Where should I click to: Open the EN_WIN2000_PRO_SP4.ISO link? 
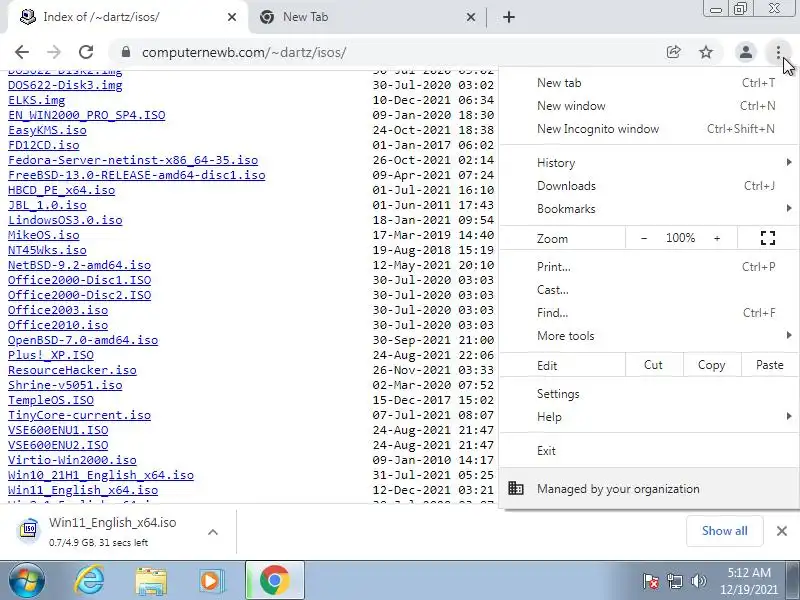coord(87,115)
